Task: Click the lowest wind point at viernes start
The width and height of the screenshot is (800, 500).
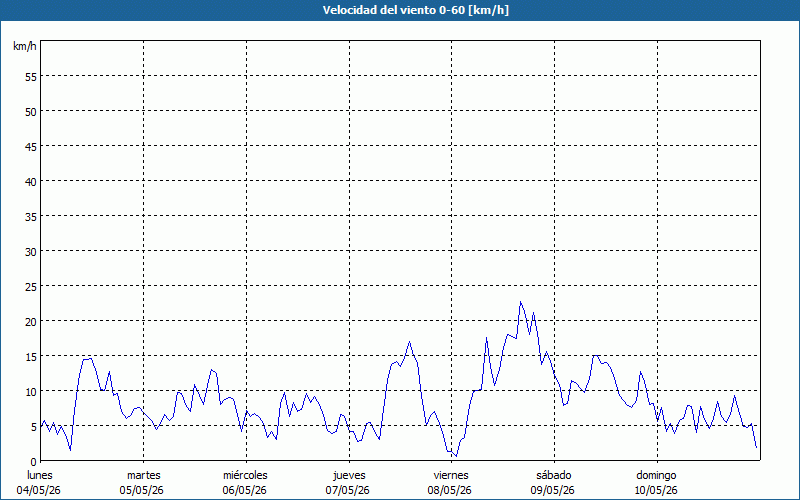Action: [456, 456]
